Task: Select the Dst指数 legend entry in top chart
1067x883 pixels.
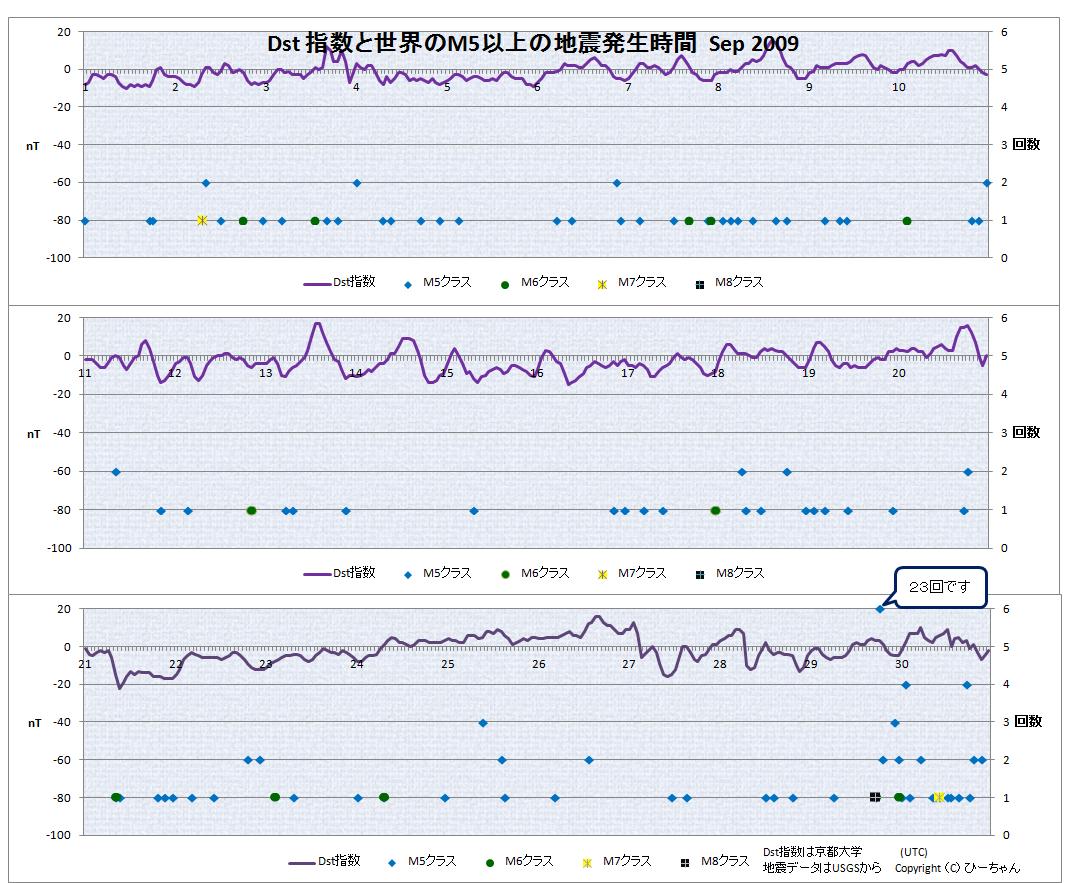Action: coord(340,283)
